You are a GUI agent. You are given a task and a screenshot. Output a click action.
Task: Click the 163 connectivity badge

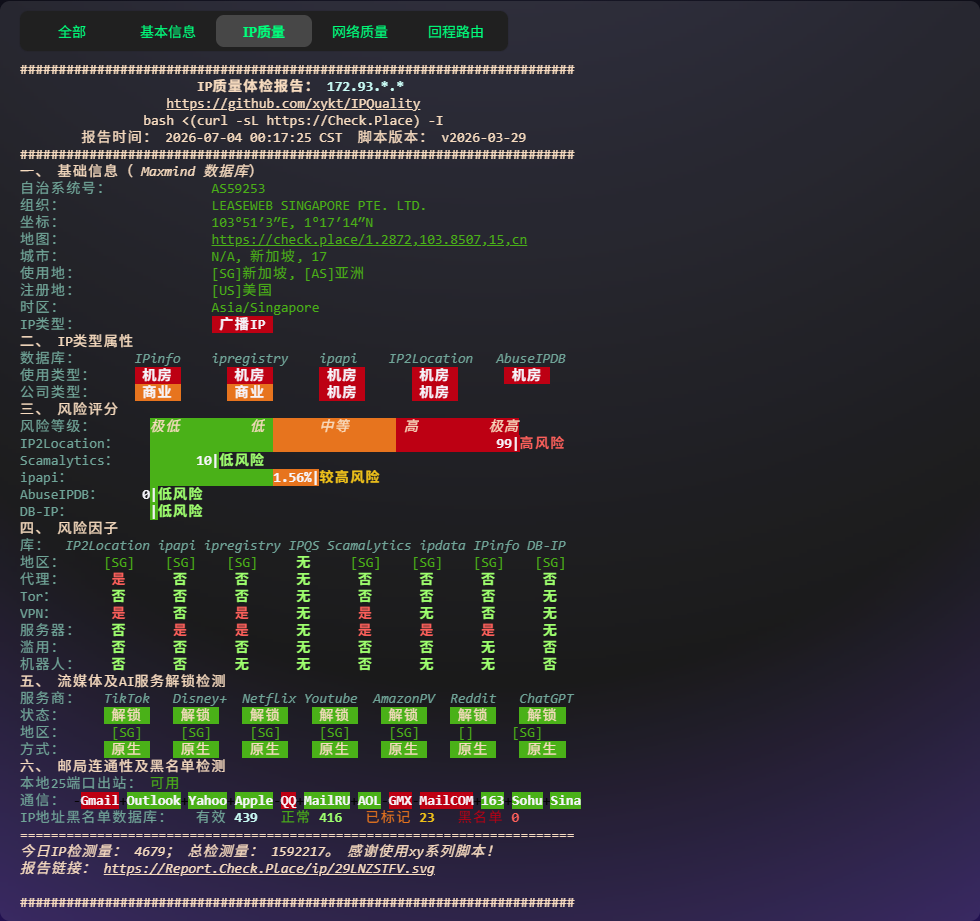point(492,800)
